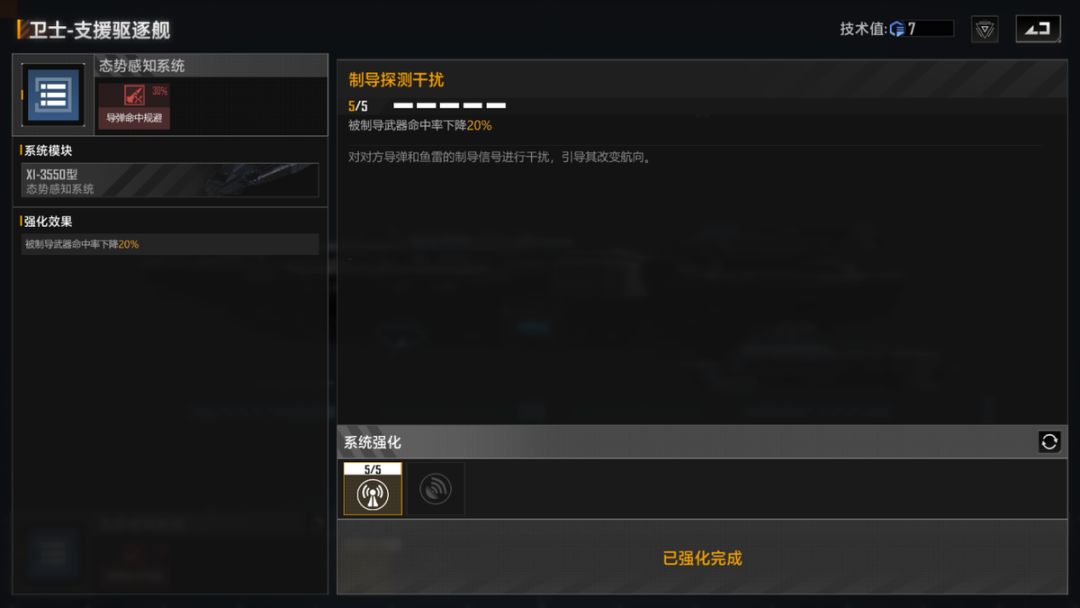The image size is (1080, 608).
Task: Click the 被制导武器命中率下降20% effect row
Action: [x=169, y=244]
